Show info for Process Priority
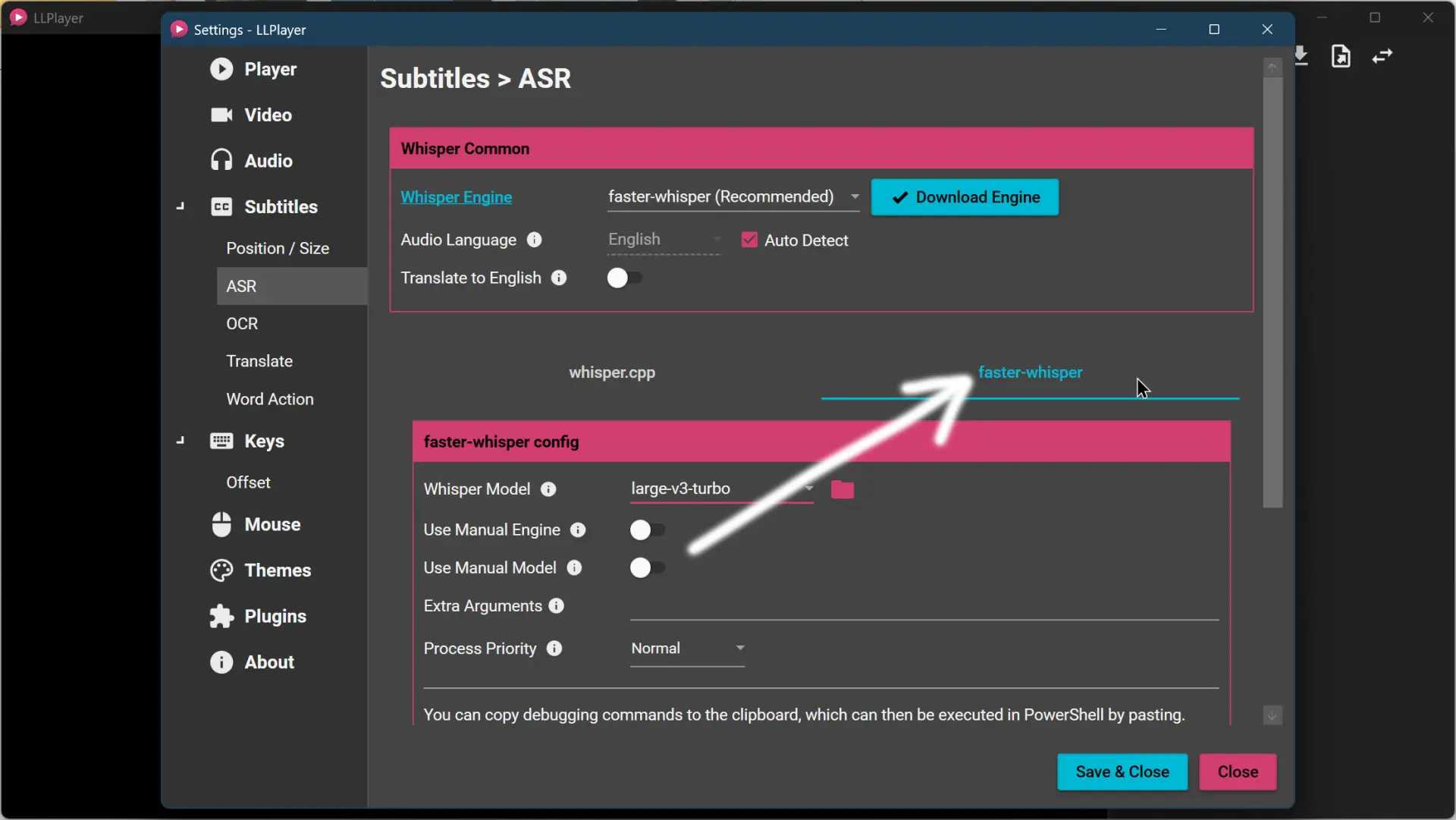This screenshot has width=1456, height=820. [x=554, y=649]
